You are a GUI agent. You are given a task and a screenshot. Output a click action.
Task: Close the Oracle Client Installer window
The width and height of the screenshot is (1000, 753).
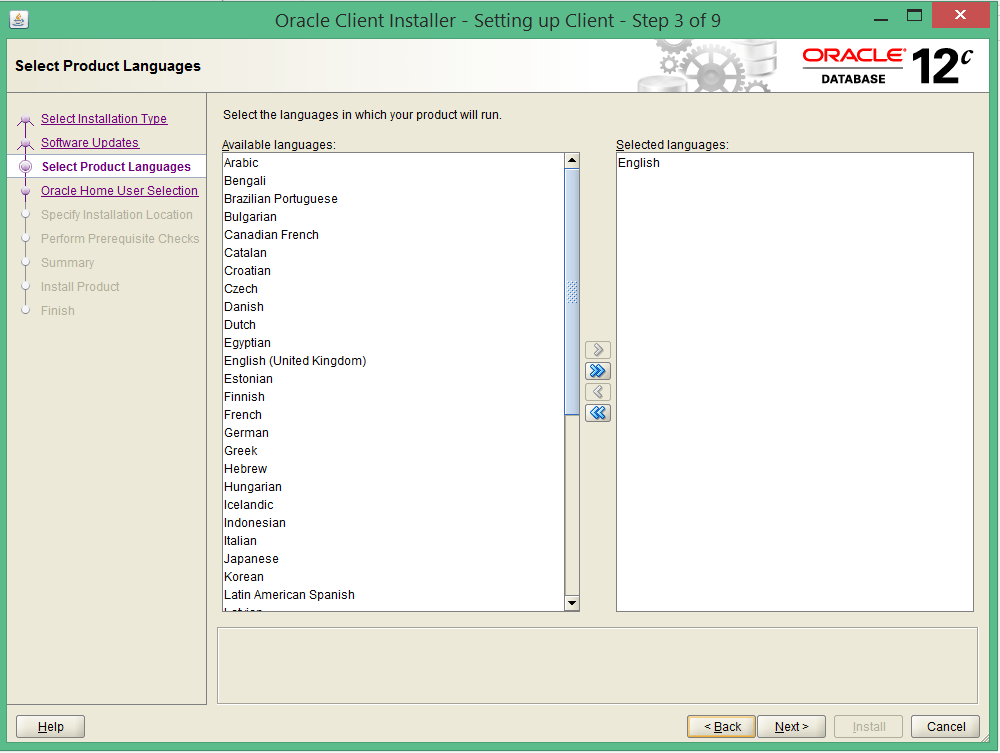coord(960,15)
